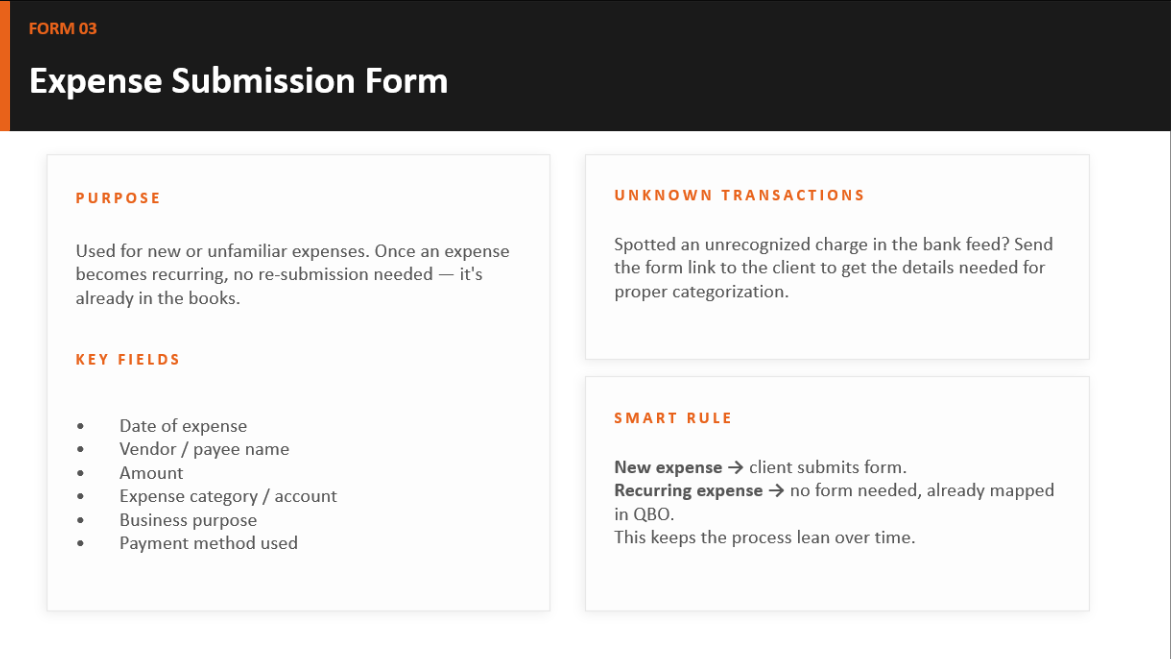Select the bold 'Recurring expense' text

[x=688, y=491]
